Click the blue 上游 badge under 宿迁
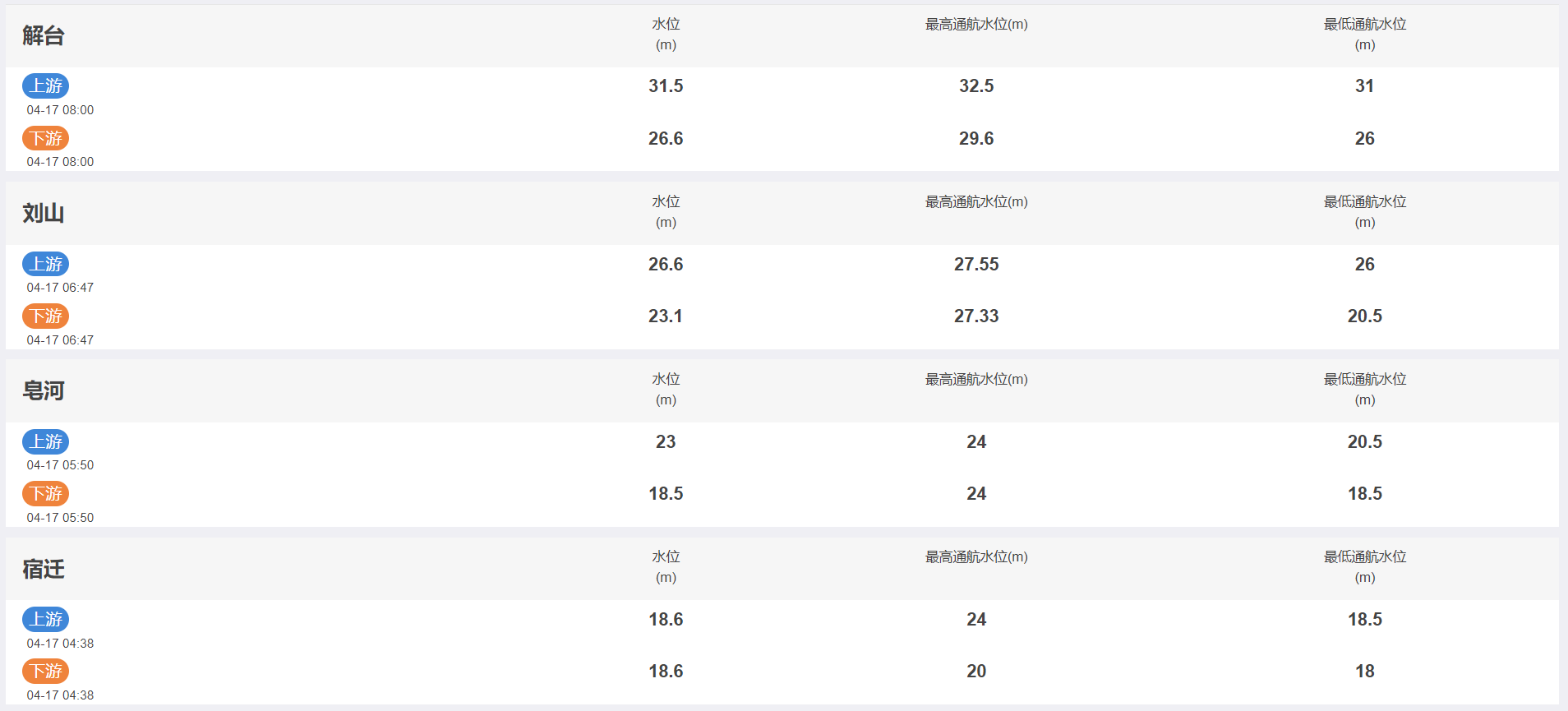 (45, 619)
